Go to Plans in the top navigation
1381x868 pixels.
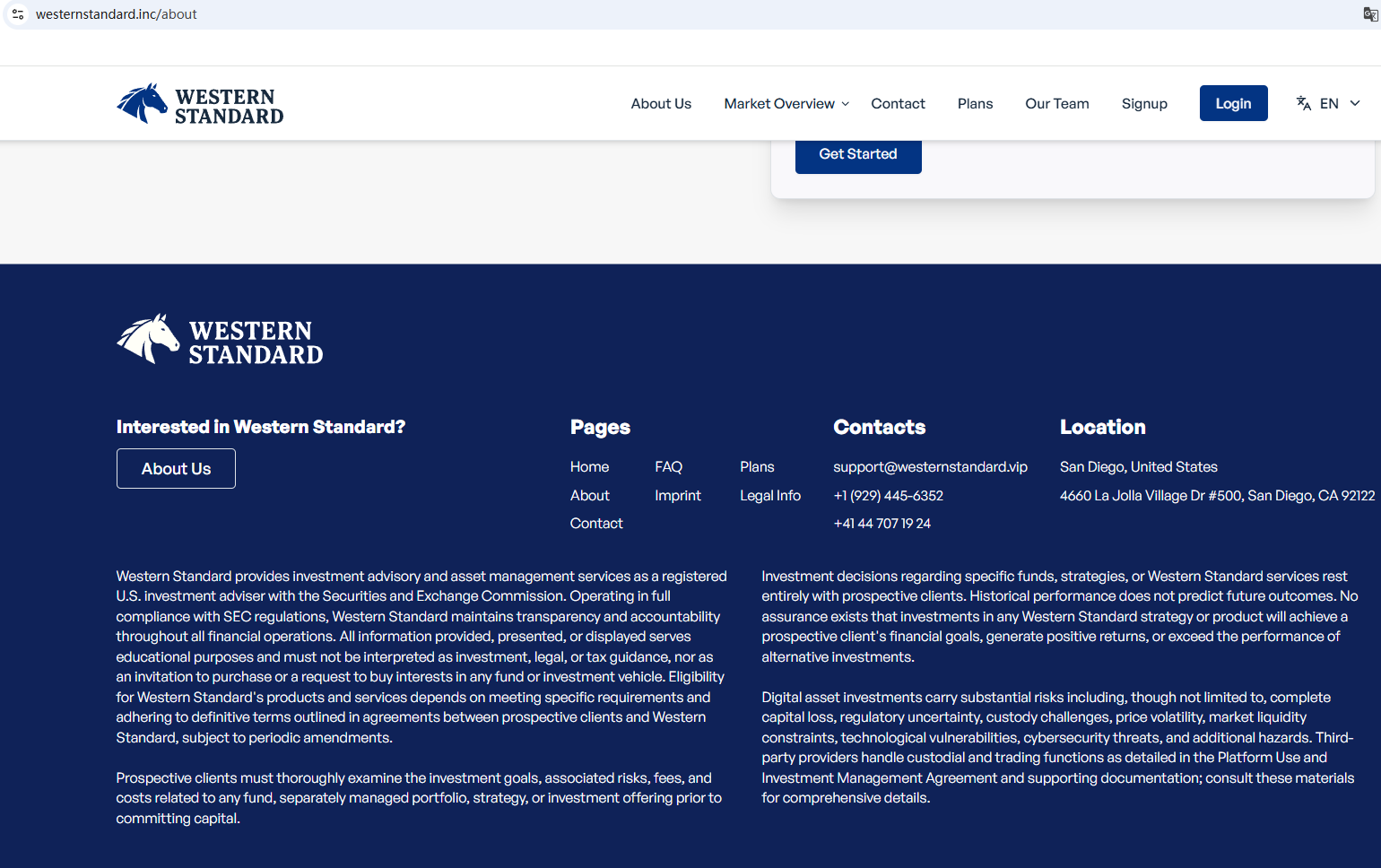(975, 104)
